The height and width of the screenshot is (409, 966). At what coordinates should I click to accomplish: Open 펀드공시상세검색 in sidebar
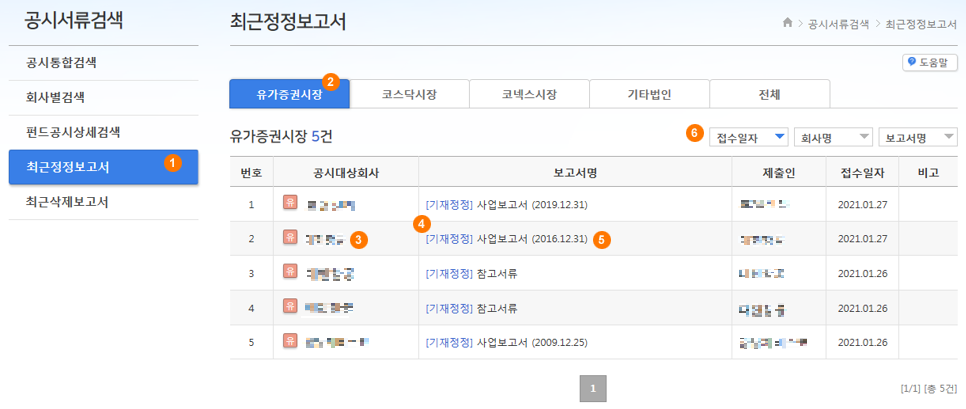click(104, 132)
